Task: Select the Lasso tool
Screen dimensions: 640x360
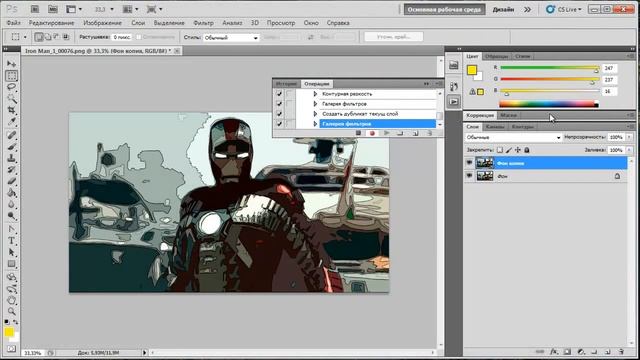Action: click(11, 87)
